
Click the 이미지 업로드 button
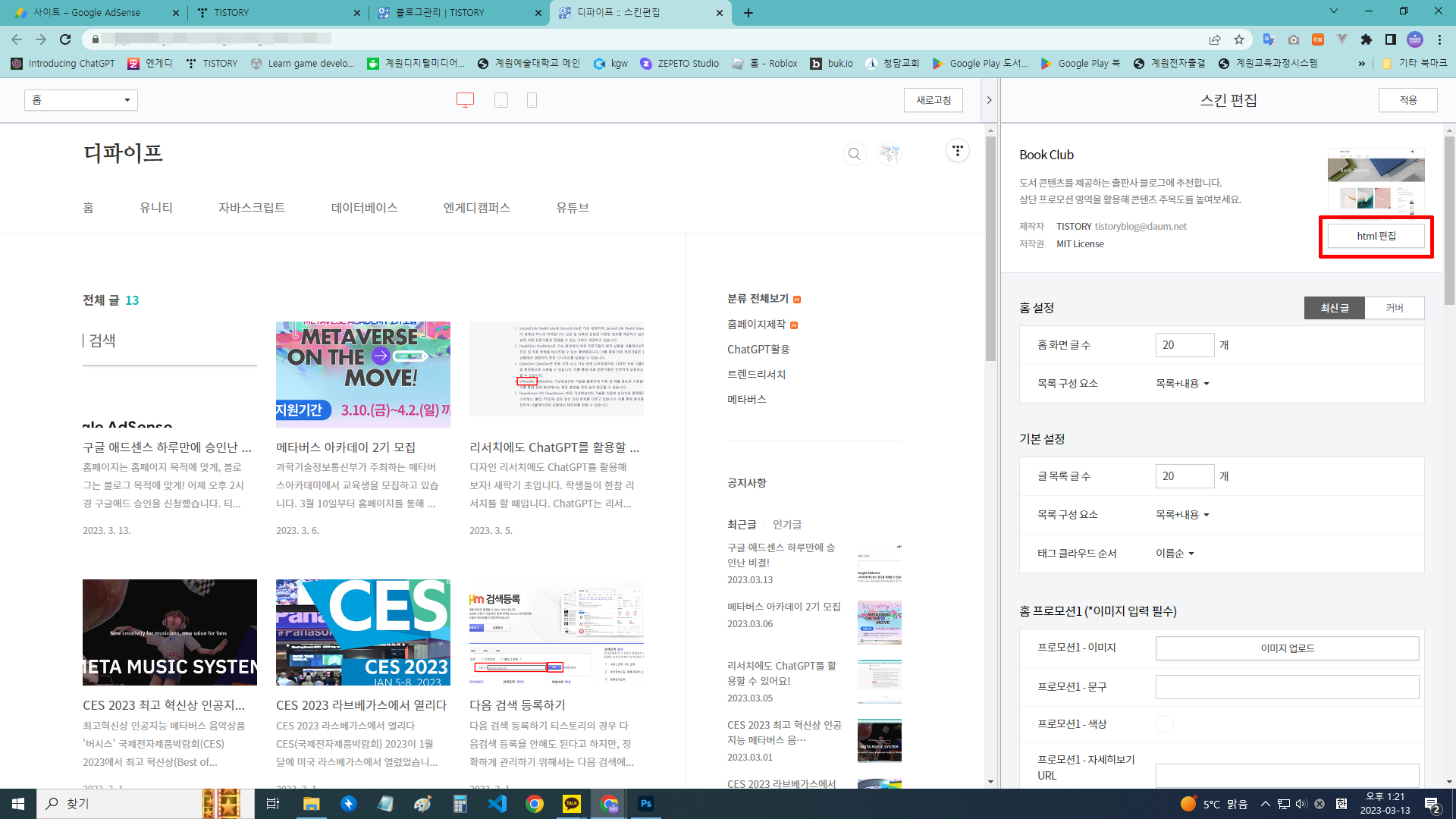[1288, 648]
